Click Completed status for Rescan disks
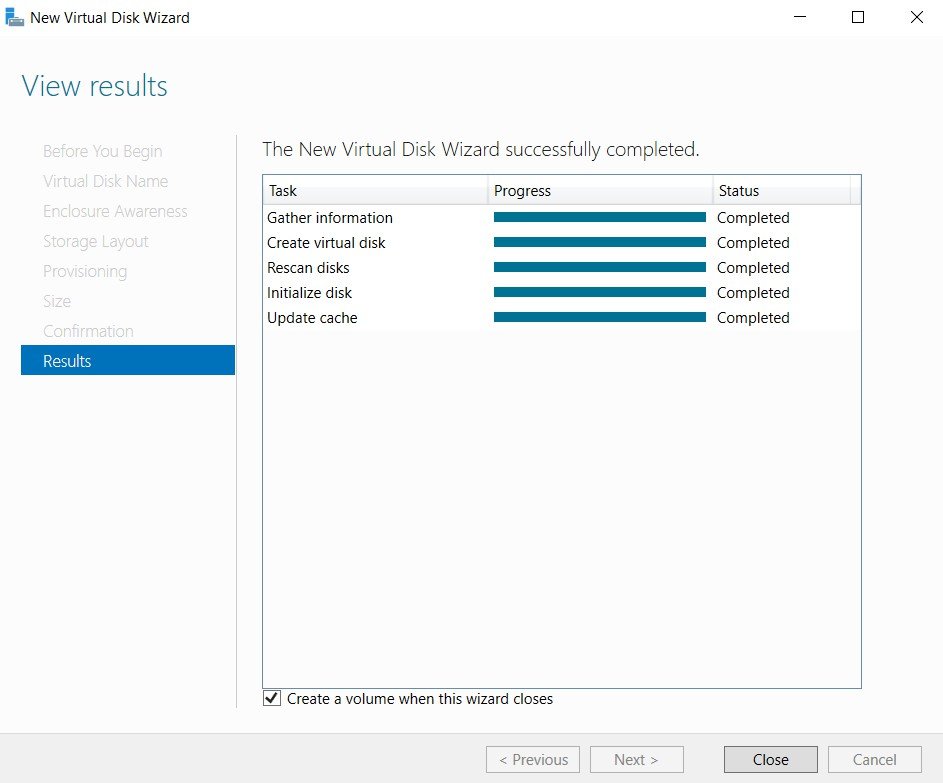This screenshot has width=943, height=783. click(753, 268)
